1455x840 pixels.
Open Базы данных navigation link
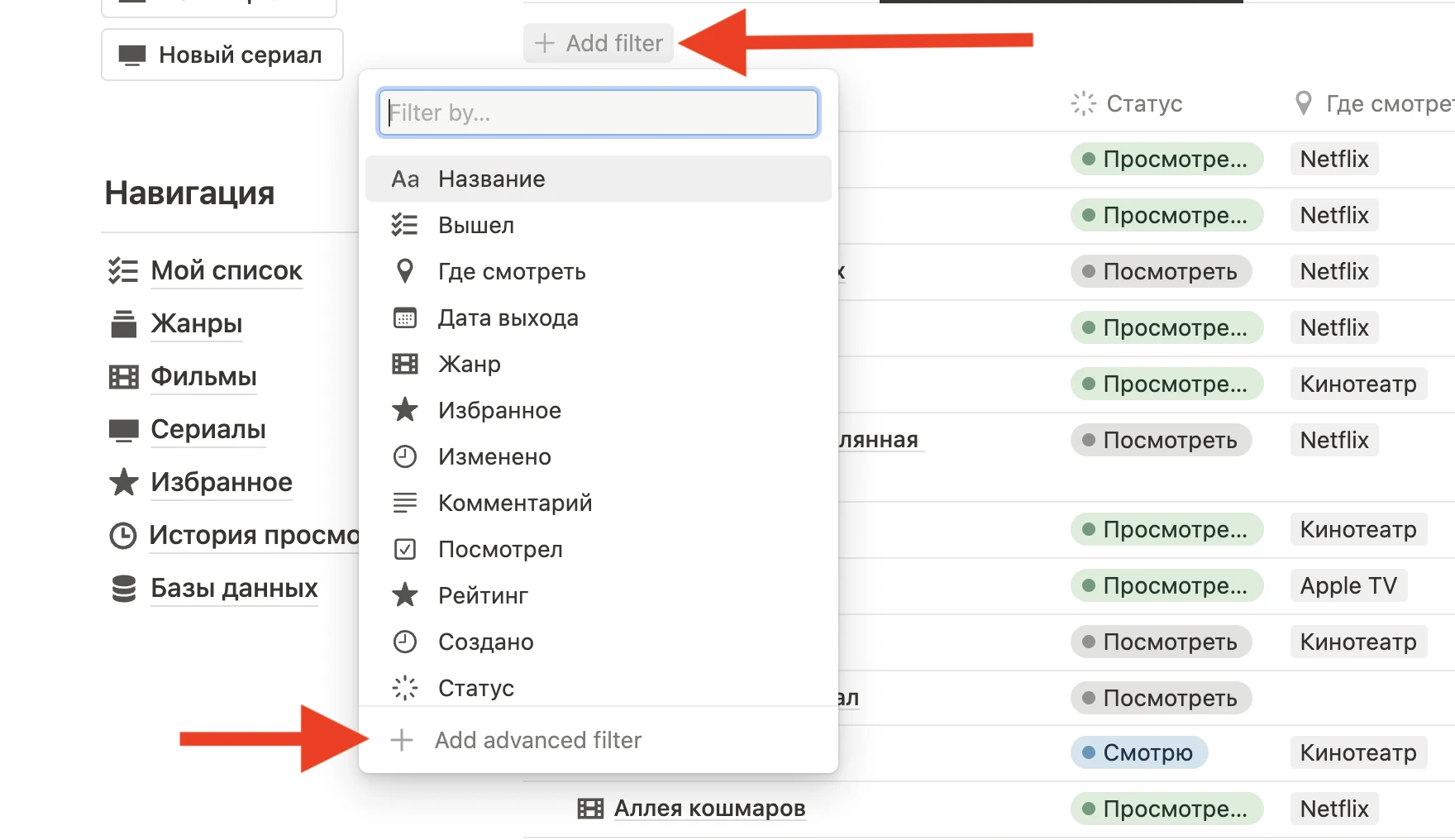point(234,588)
